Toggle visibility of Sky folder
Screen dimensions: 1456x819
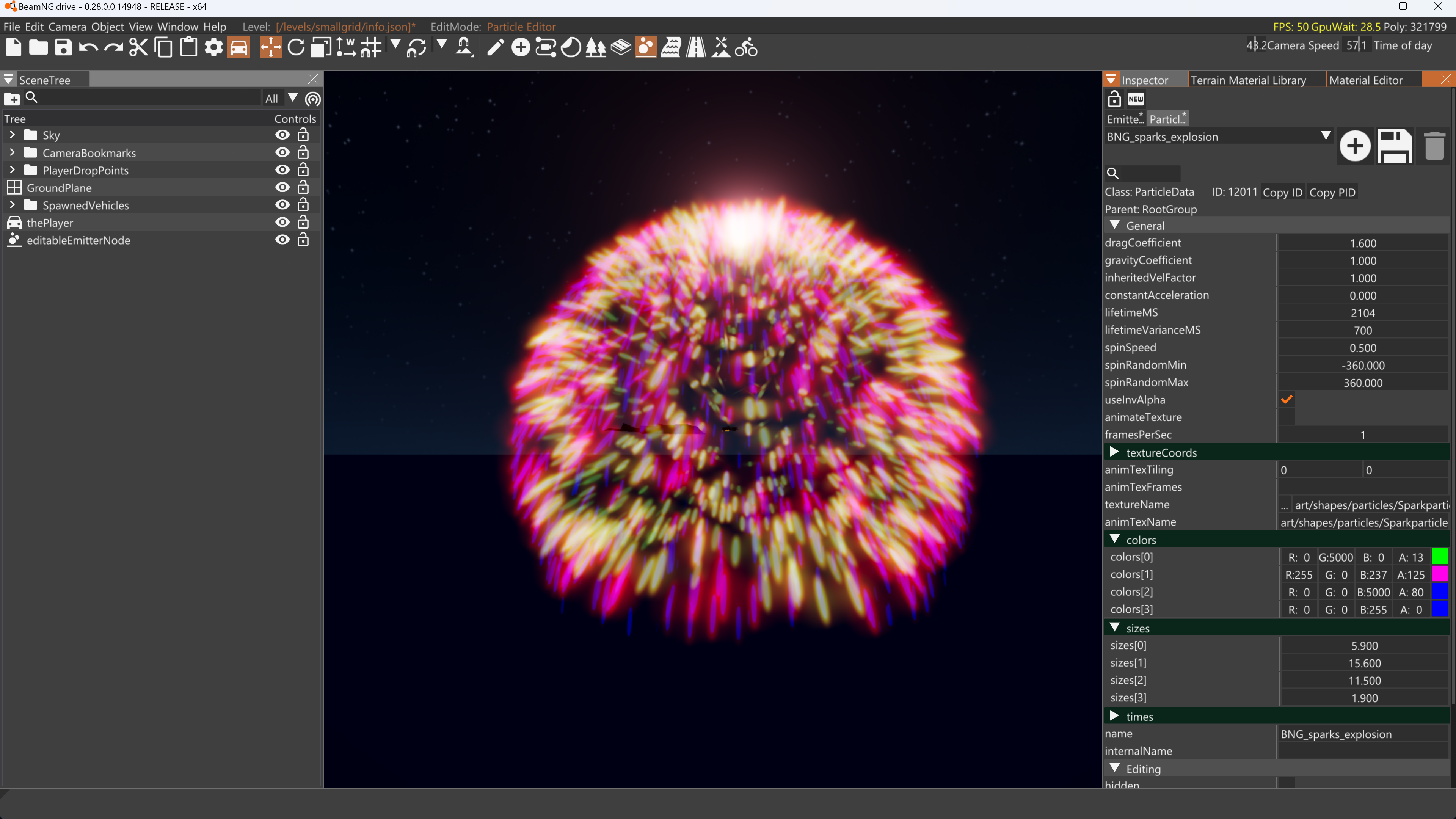pos(282,135)
